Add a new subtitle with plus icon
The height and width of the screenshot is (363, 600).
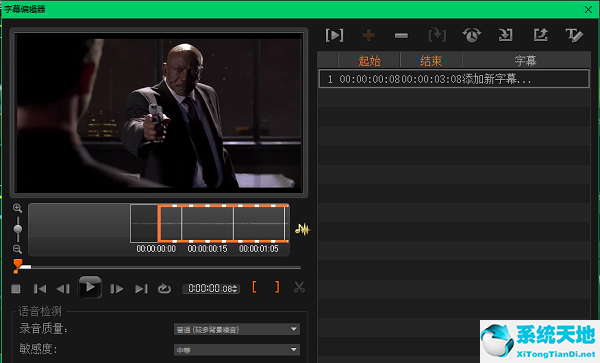tap(368, 36)
